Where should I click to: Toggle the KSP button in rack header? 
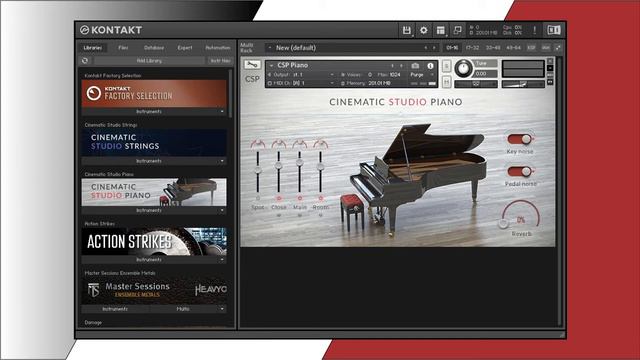tap(531, 48)
